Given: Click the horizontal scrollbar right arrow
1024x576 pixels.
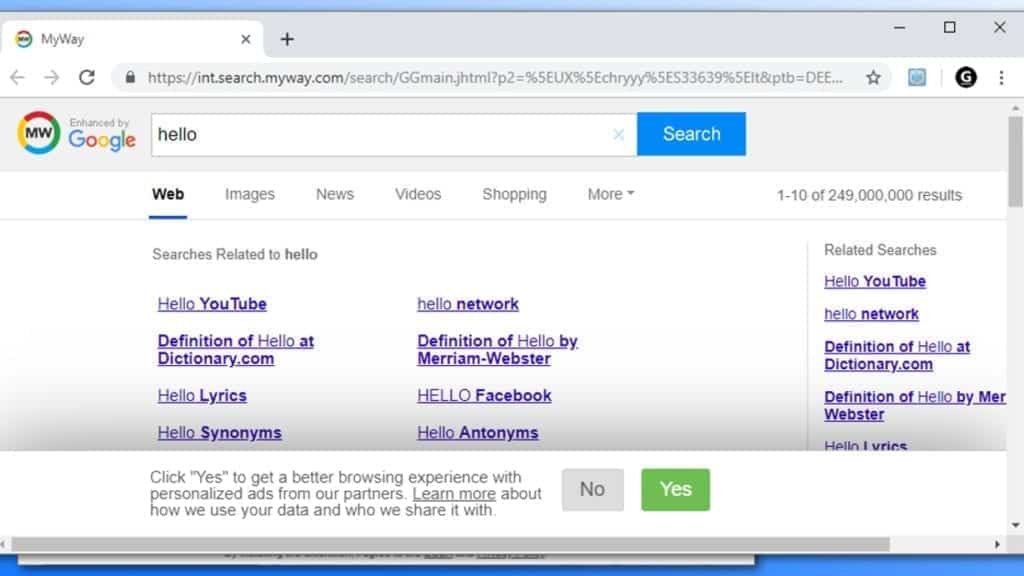Looking at the screenshot, I should (x=997, y=544).
